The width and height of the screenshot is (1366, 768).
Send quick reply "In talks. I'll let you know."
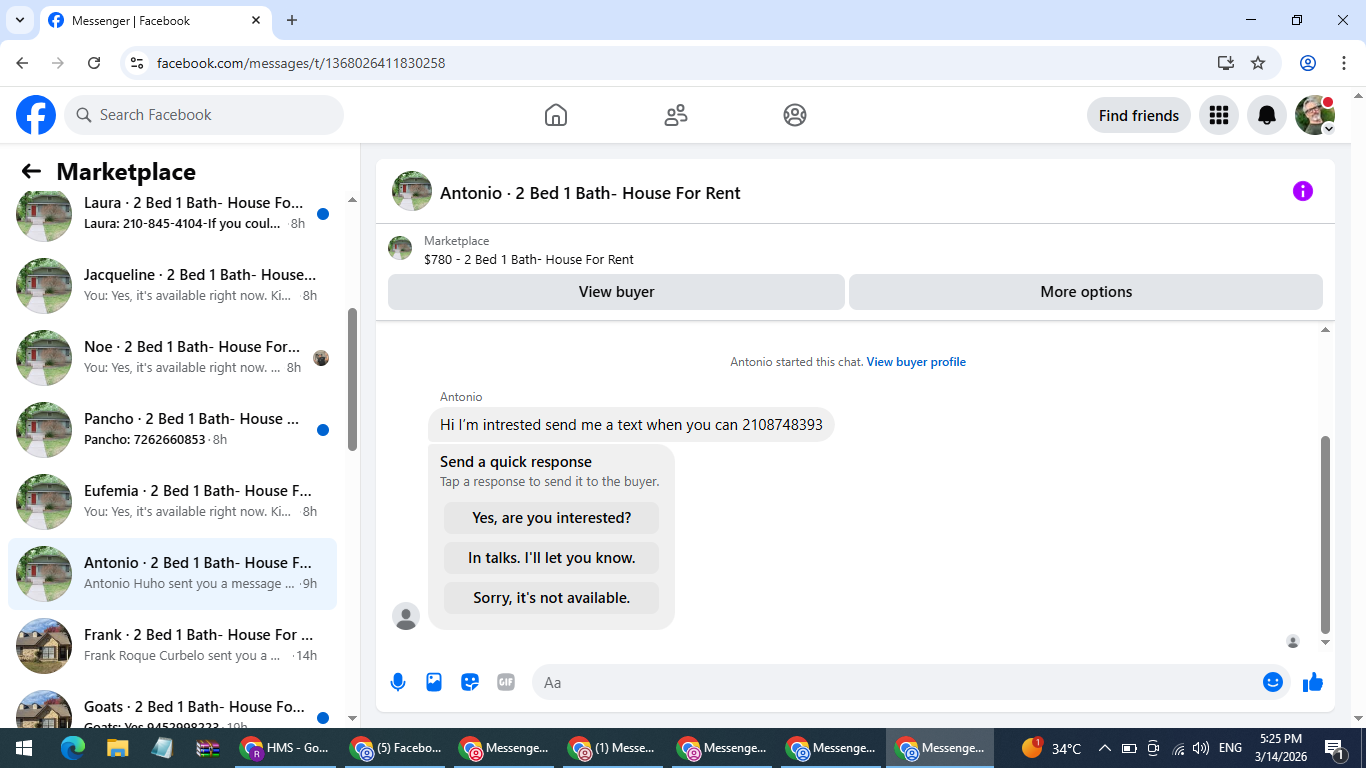tap(552, 558)
